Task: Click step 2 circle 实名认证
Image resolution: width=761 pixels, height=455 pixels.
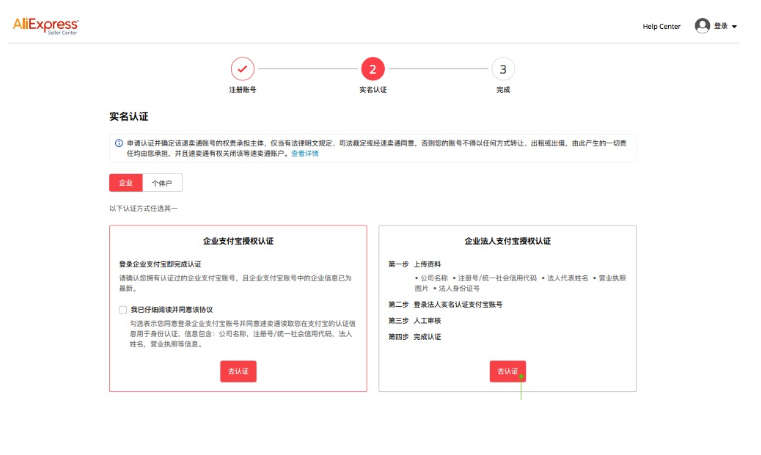Action: pos(373,69)
